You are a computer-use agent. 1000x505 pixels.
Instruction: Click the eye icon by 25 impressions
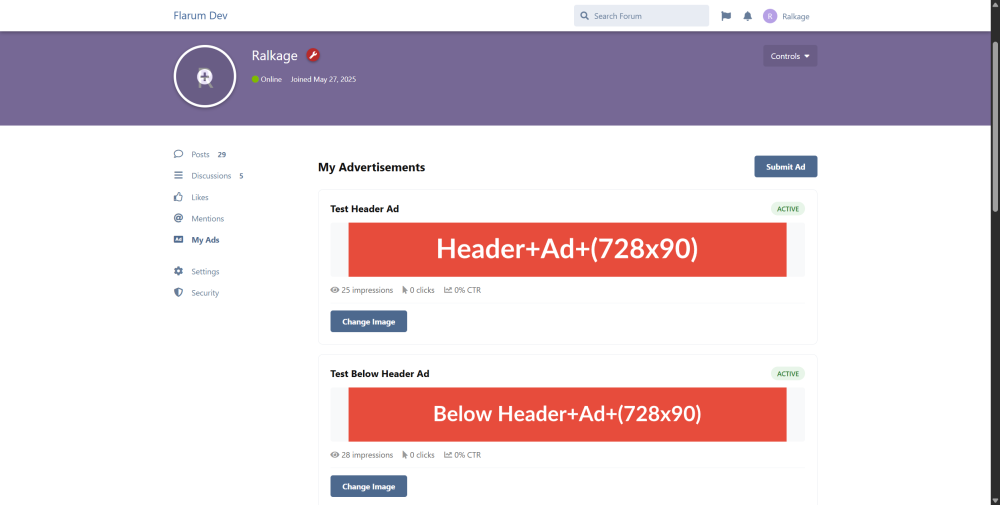pos(334,290)
